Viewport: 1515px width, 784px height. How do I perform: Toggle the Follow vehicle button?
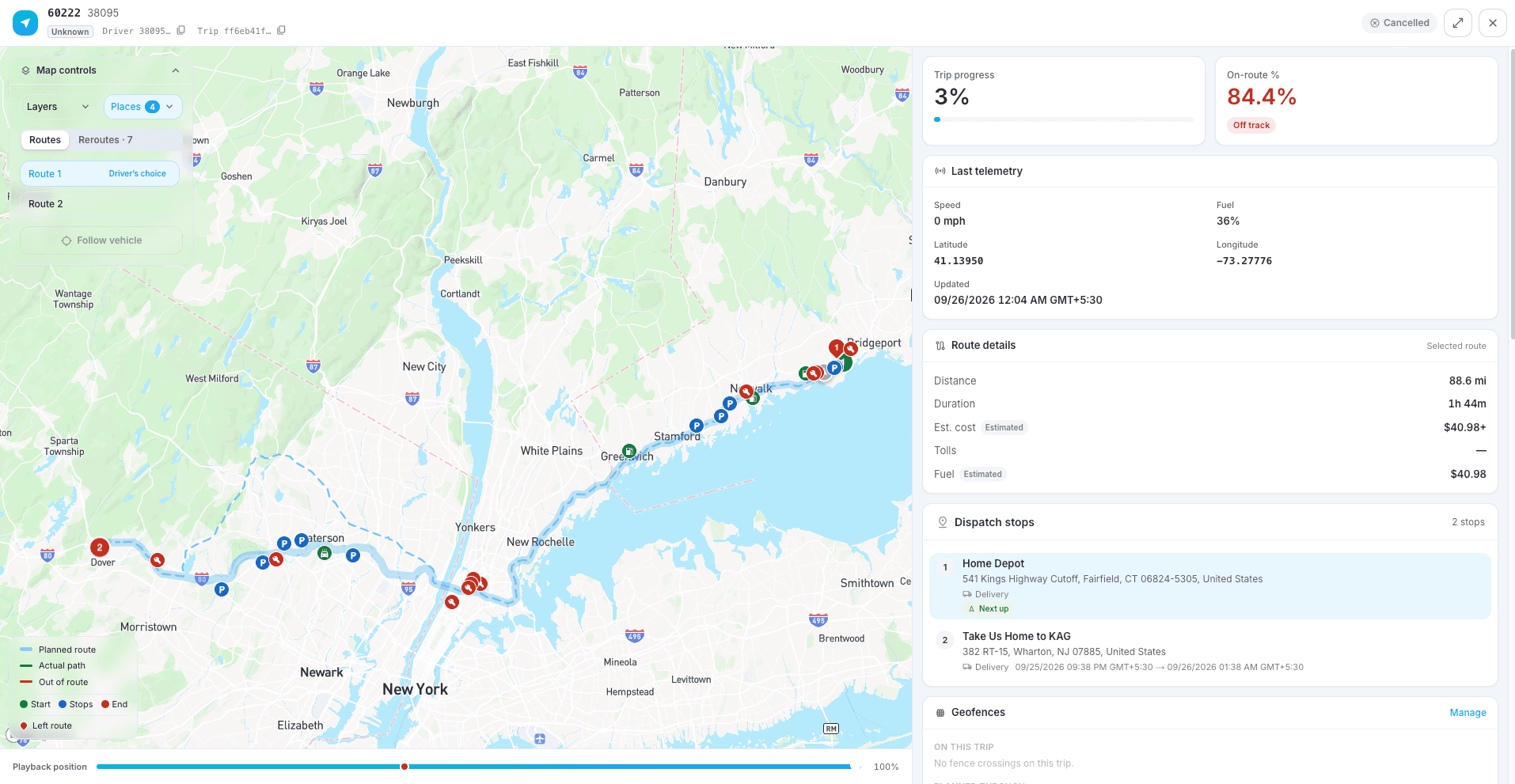(x=101, y=241)
